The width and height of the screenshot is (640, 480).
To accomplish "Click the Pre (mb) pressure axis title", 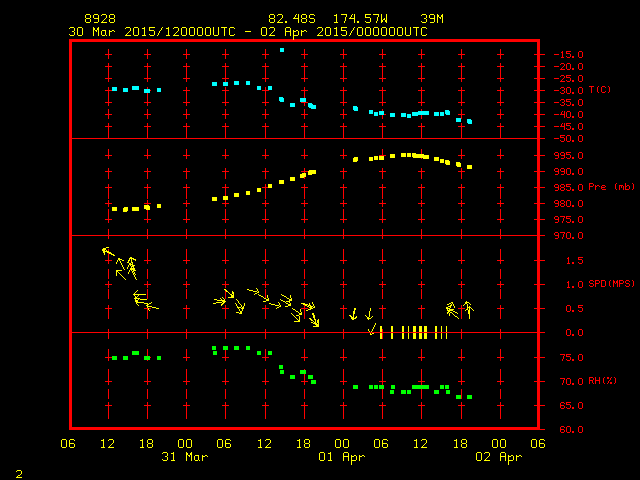I will tap(611, 187).
